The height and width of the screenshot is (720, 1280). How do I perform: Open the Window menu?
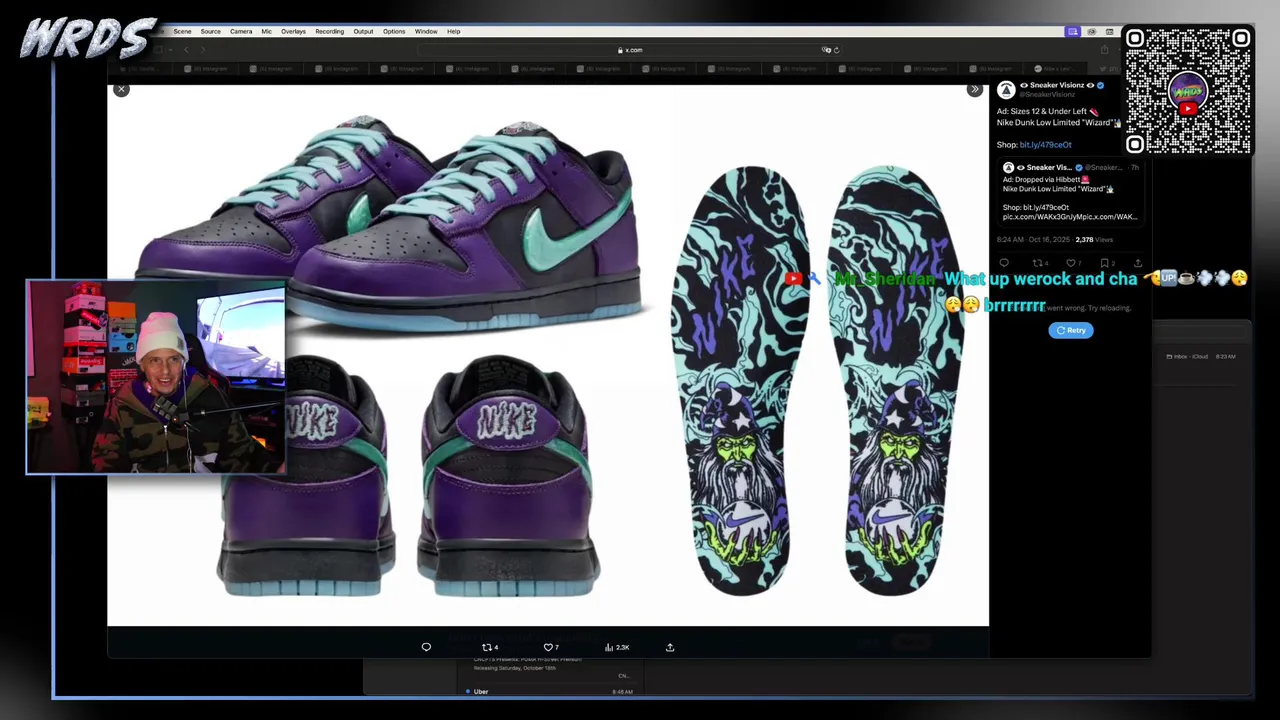(426, 31)
